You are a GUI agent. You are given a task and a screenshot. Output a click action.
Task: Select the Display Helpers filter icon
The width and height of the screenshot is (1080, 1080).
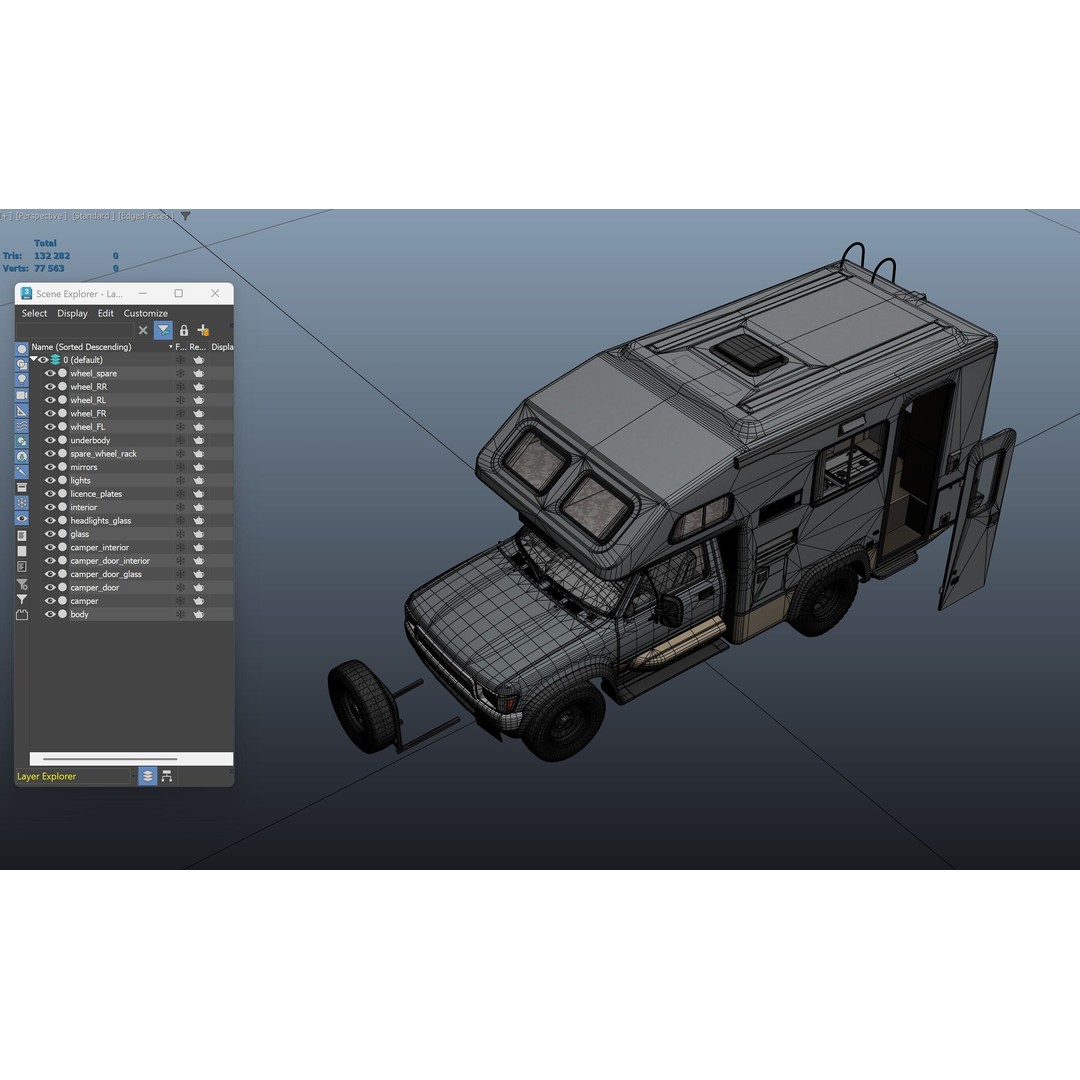coord(21,411)
